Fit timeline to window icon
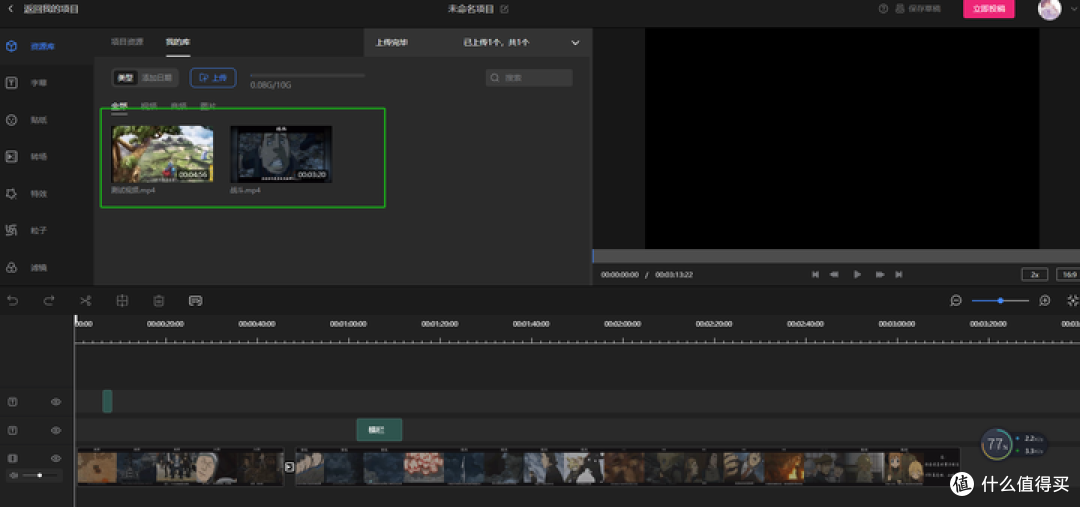 pyautogui.click(x=1072, y=300)
